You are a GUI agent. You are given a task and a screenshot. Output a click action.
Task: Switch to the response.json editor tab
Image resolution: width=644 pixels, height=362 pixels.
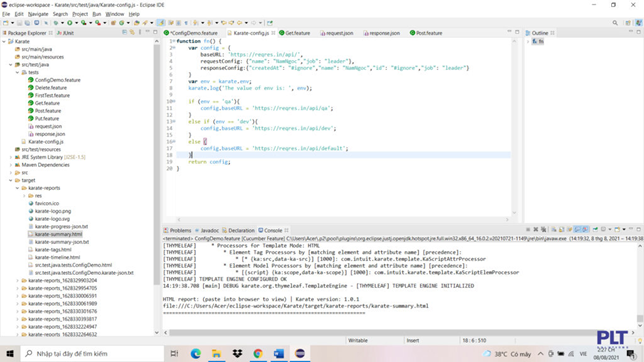click(x=382, y=33)
